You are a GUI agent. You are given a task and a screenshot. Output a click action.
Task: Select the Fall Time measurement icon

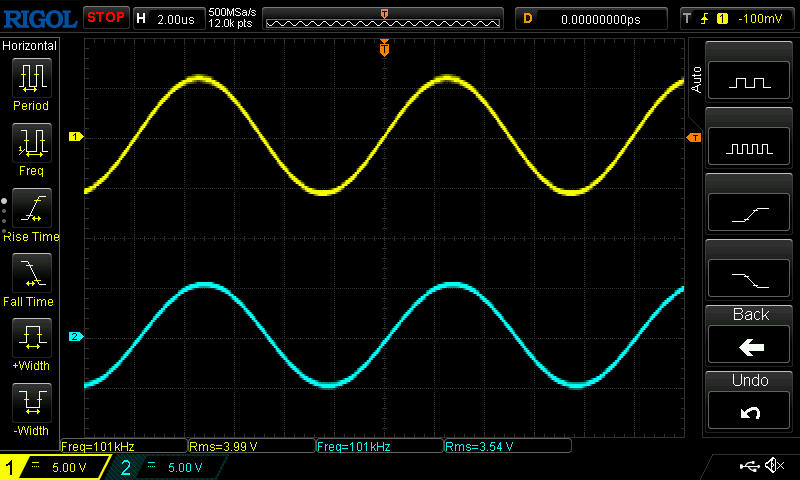(x=32, y=273)
